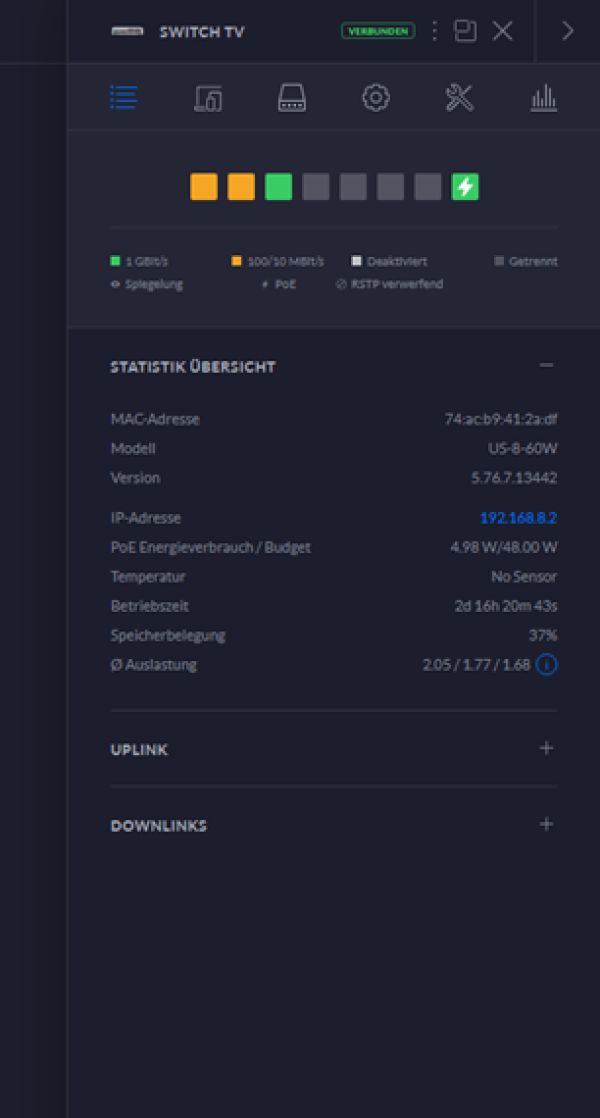This screenshot has height=1118, width=600.
Task: Show info for Ø Auslastung
Action: [546, 664]
